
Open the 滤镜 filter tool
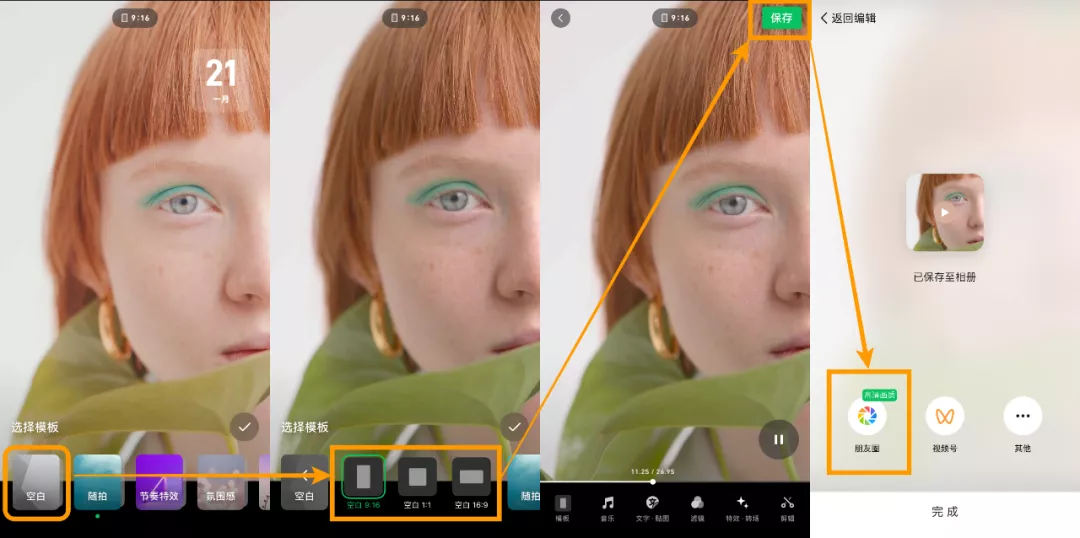click(697, 509)
